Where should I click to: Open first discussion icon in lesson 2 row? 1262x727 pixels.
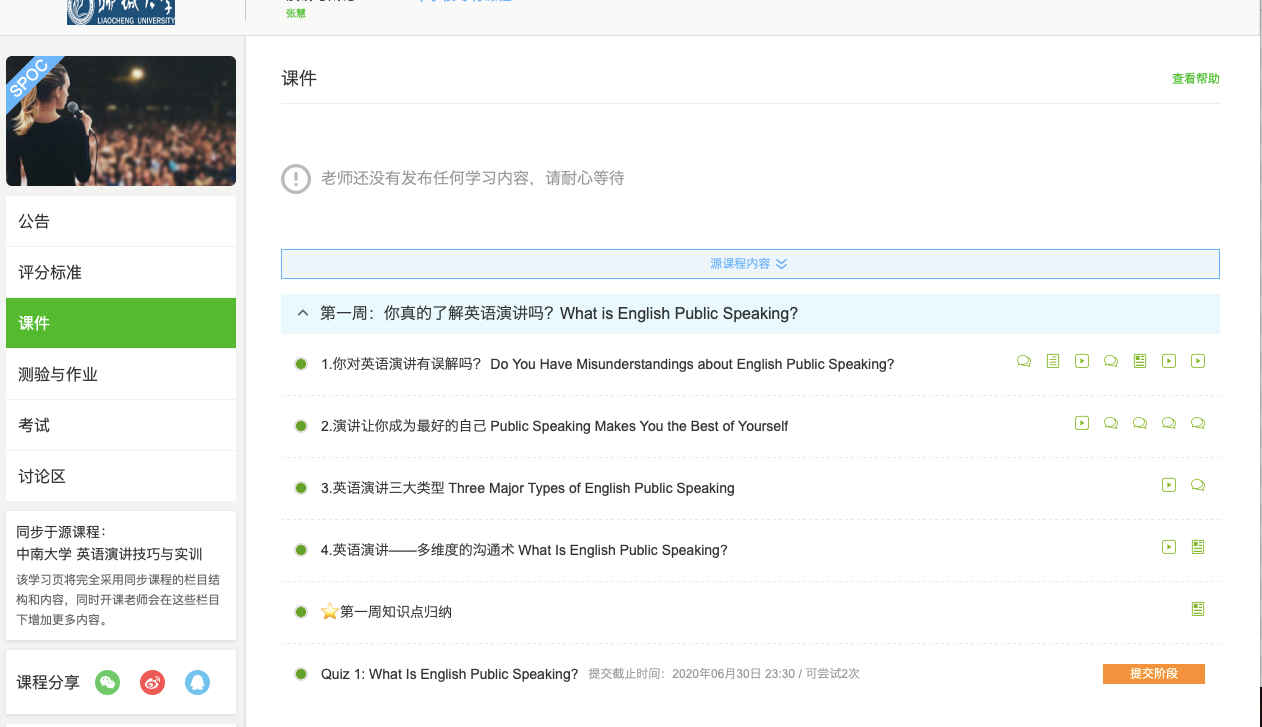[x=1111, y=423]
